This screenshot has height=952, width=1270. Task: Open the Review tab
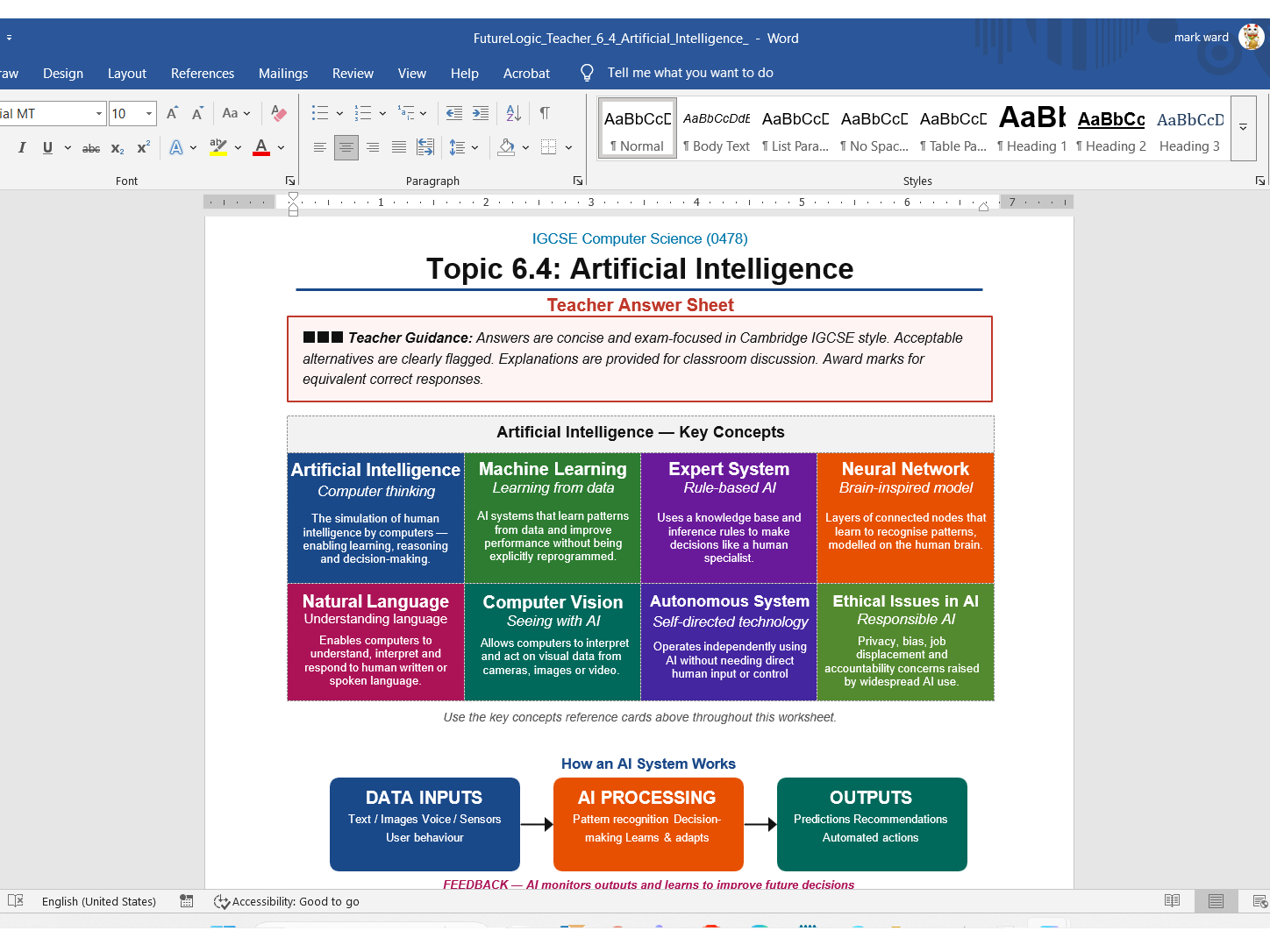353,74
